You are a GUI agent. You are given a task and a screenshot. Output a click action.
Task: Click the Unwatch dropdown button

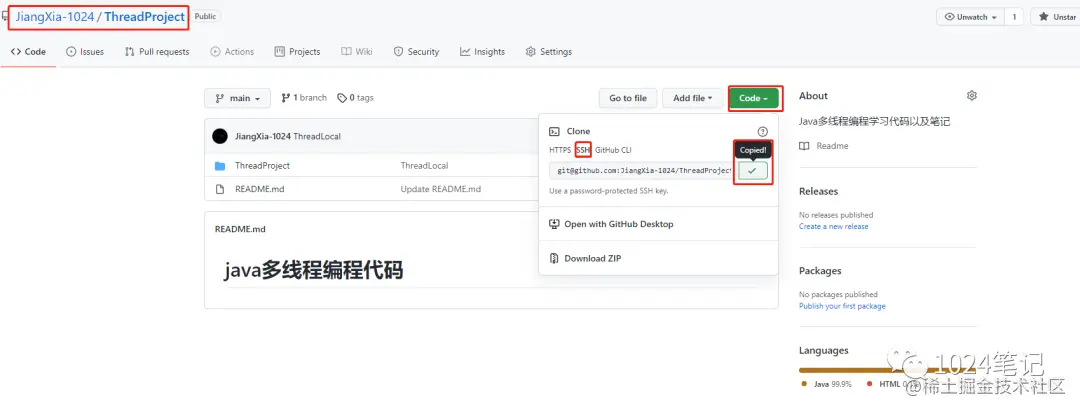tap(970, 17)
